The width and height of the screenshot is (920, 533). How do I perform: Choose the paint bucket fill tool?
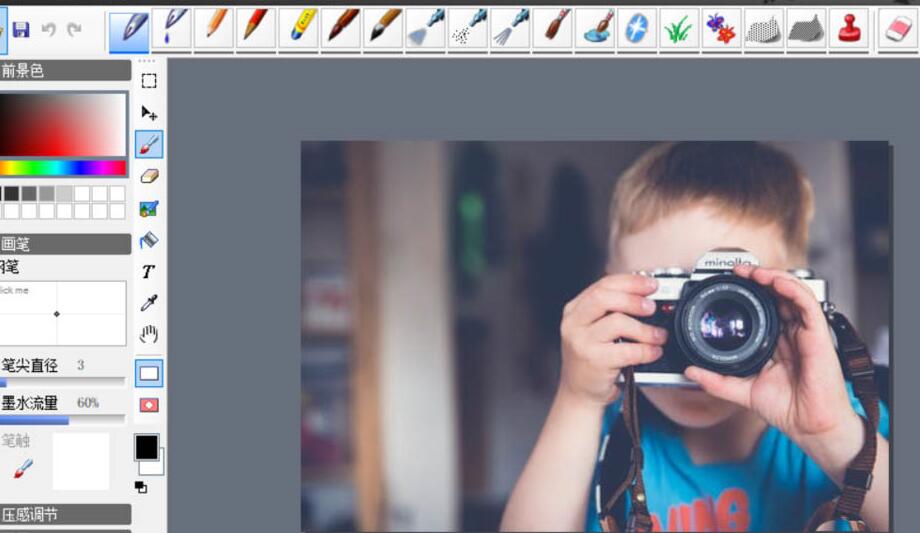[149, 240]
